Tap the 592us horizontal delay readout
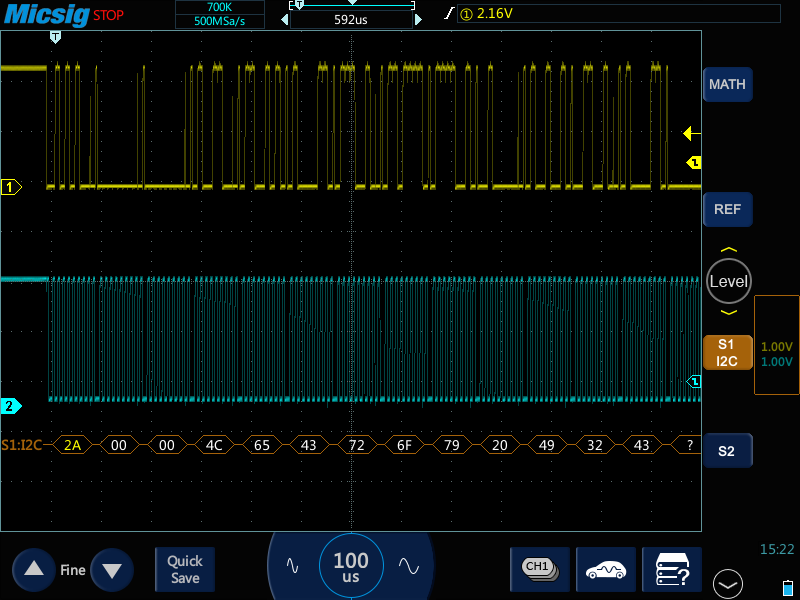This screenshot has height=600, width=800. (x=351, y=20)
